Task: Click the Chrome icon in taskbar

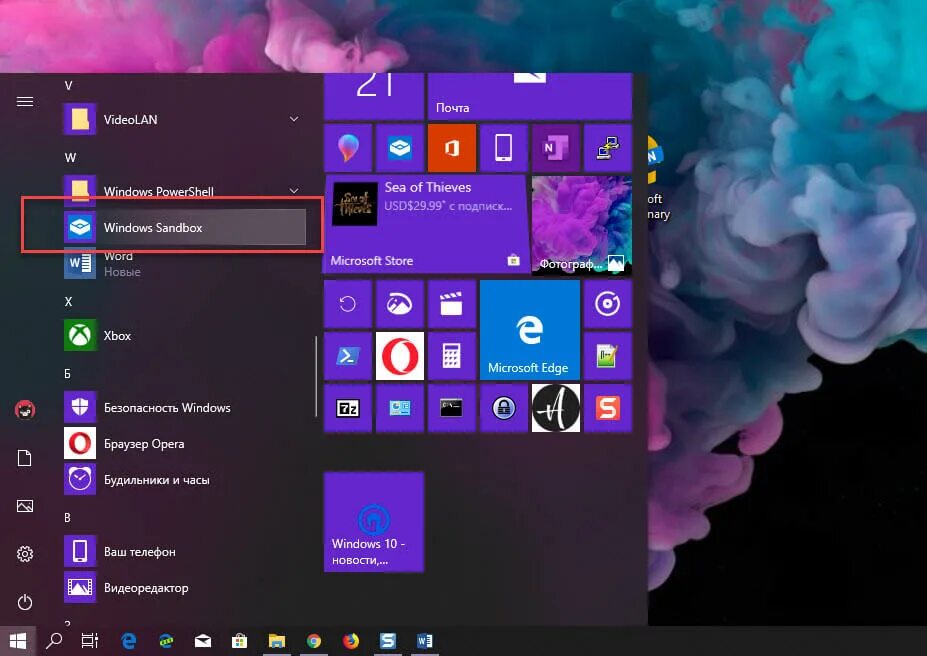Action: [314, 641]
